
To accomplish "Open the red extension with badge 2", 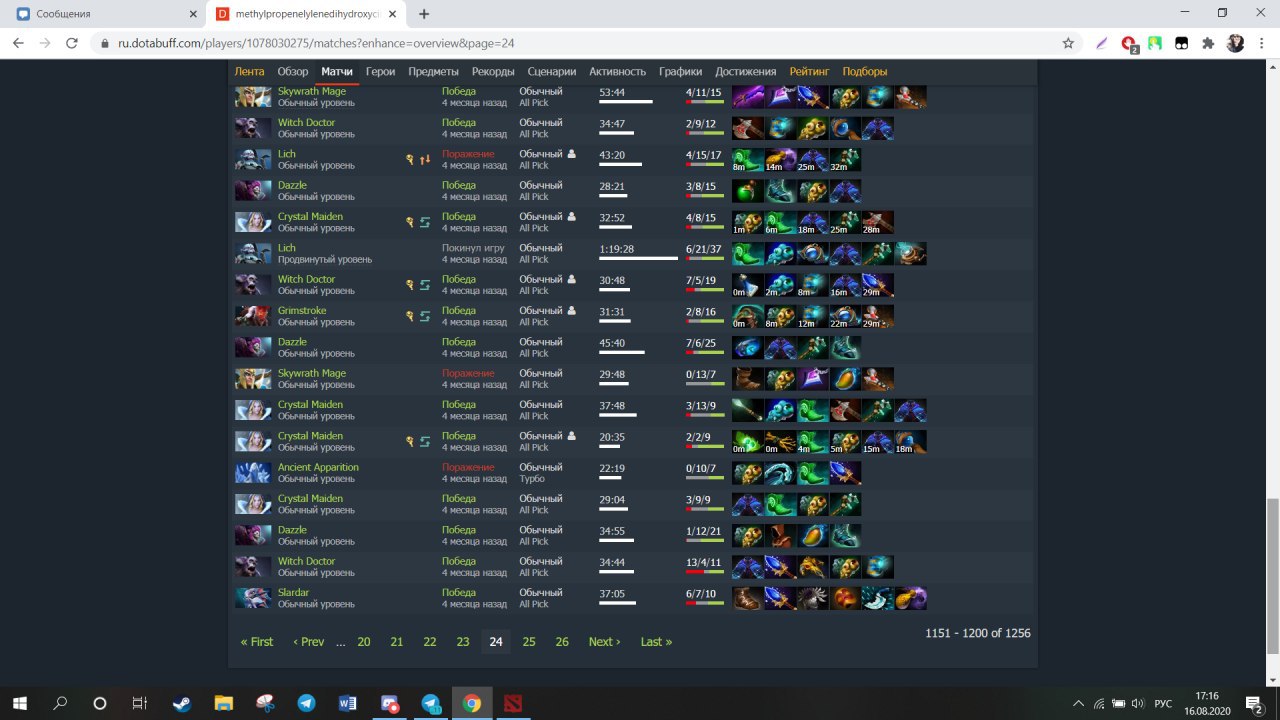I will click(1129, 44).
